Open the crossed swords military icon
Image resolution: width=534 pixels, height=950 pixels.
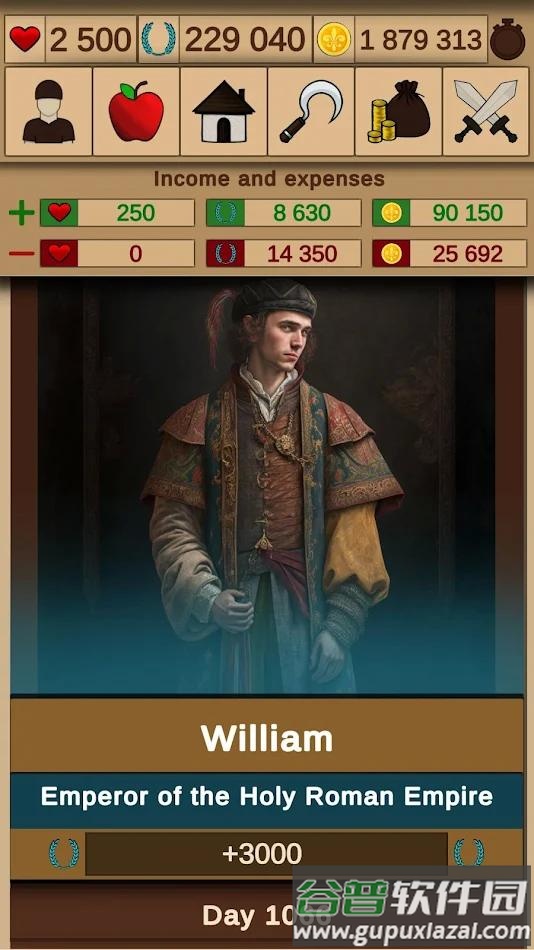(486, 111)
